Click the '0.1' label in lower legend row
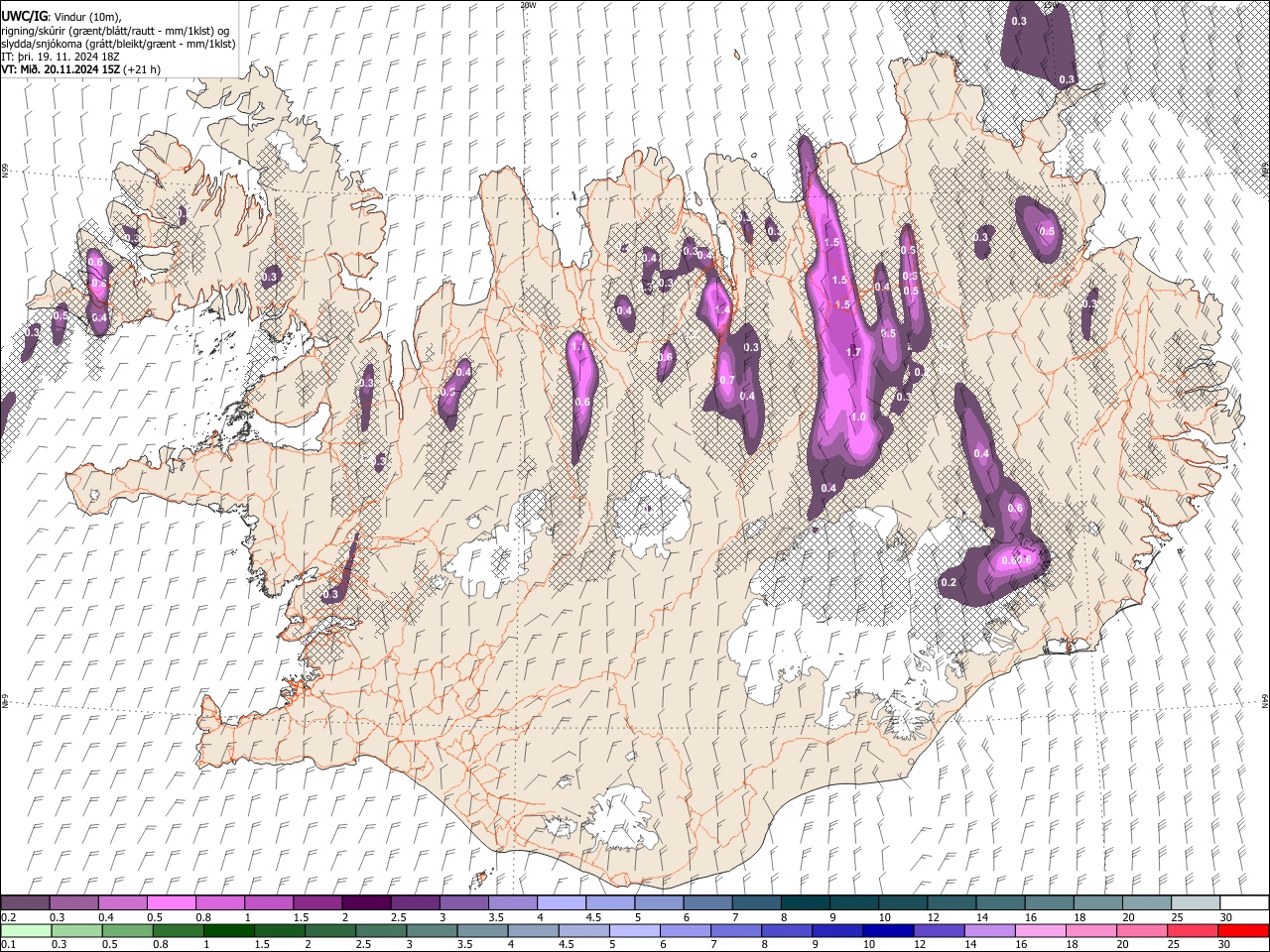This screenshot has width=1270, height=952. 7,944
